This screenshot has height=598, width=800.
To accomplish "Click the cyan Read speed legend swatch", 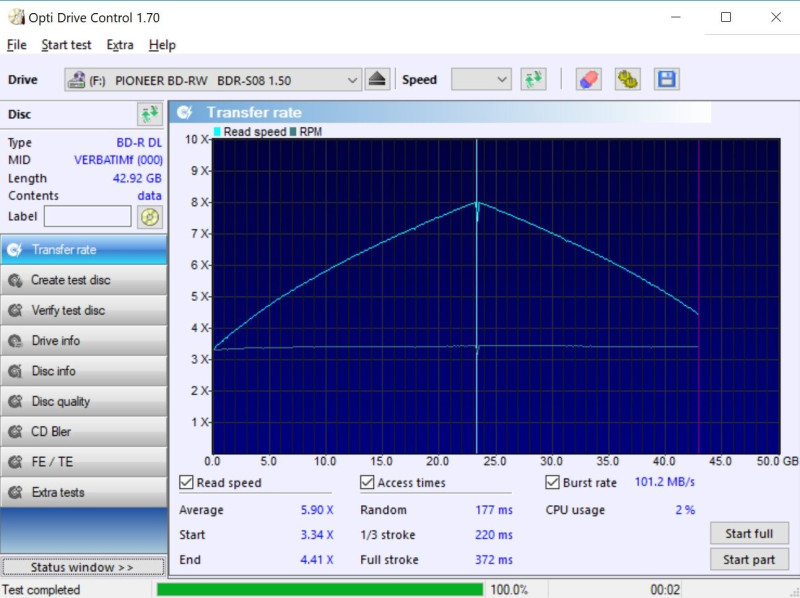I will (216, 132).
